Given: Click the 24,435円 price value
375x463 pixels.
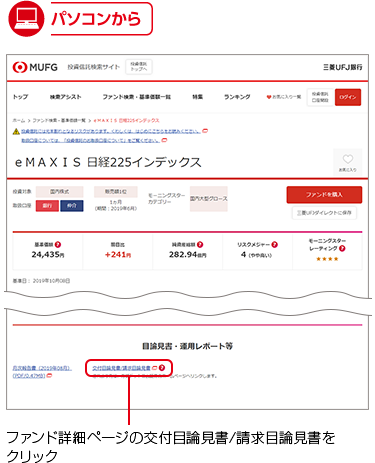Looking at the screenshot, I should (x=48, y=255).
